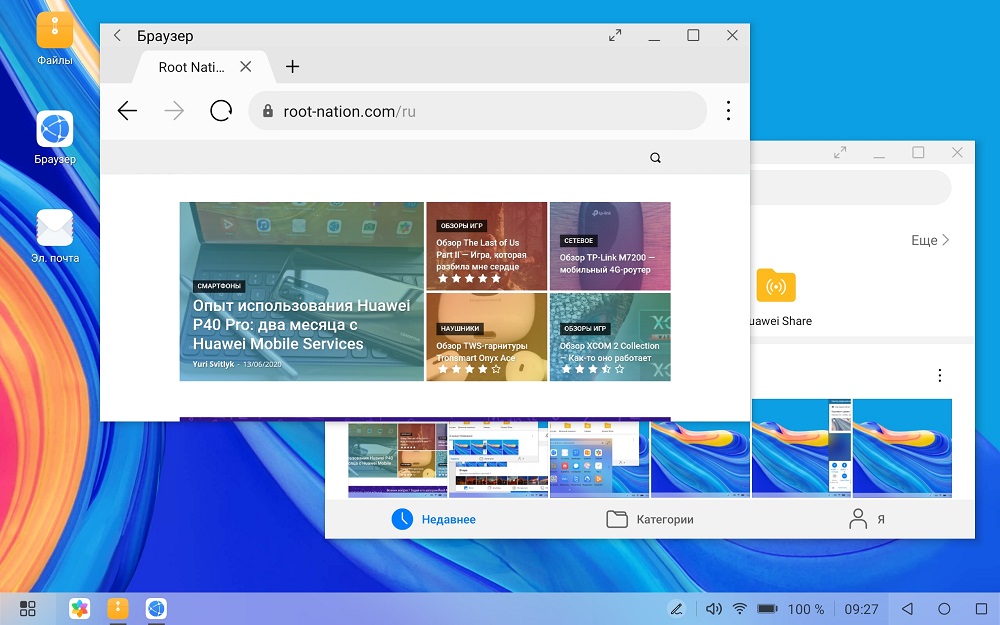The height and width of the screenshot is (625, 1000).
Task: Open the Browser app in taskbar
Action: 156,608
